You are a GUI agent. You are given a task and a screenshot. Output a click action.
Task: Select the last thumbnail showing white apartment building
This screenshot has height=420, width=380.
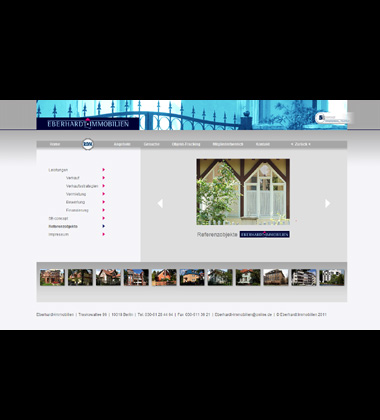pyautogui.click(x=332, y=277)
